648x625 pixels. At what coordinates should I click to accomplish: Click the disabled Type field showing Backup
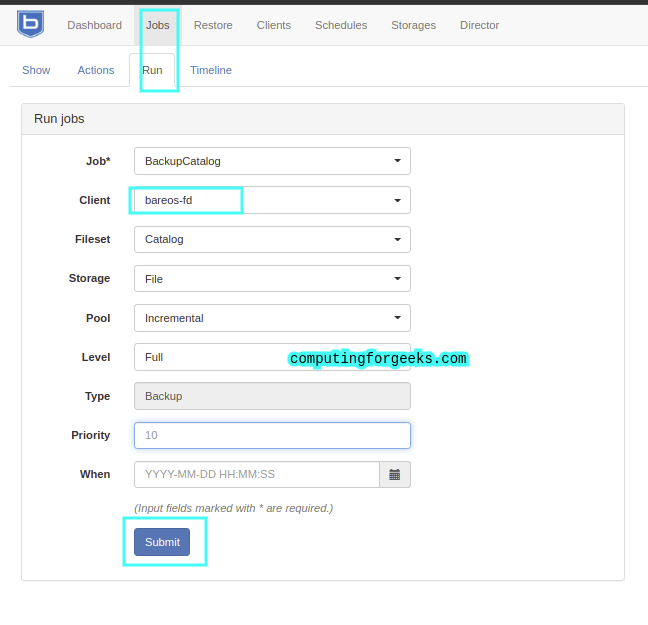[x=272, y=396]
